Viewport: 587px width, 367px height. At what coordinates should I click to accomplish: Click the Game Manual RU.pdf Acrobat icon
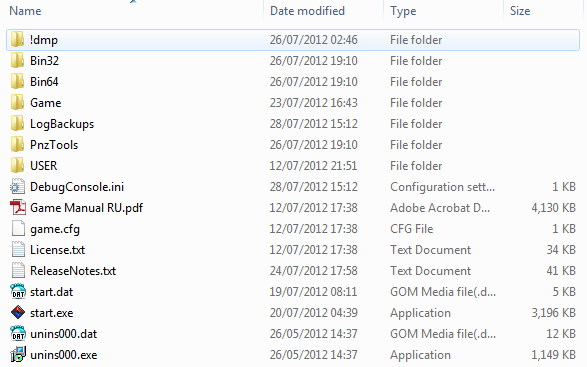tap(18, 207)
